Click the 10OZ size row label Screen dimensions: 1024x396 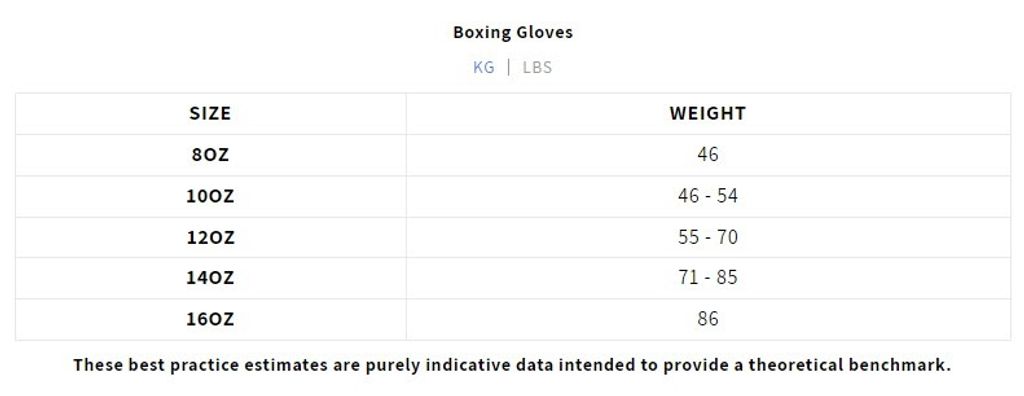coord(210,196)
